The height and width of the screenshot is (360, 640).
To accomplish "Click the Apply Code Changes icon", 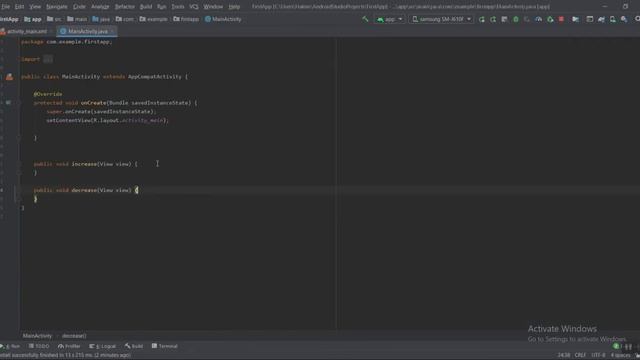I will [x=493, y=19].
